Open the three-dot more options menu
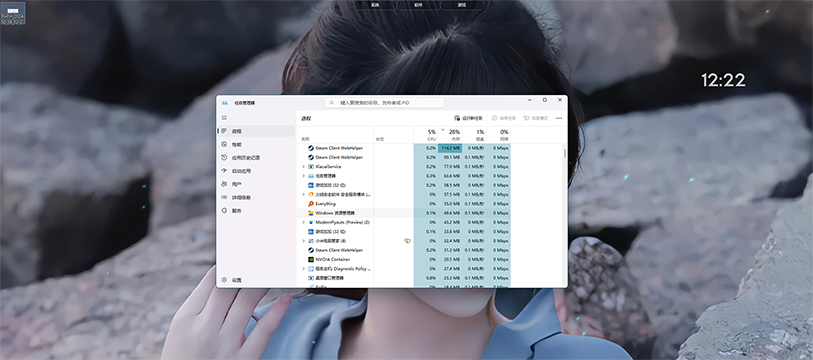Image resolution: width=813 pixels, height=360 pixels. point(559,118)
